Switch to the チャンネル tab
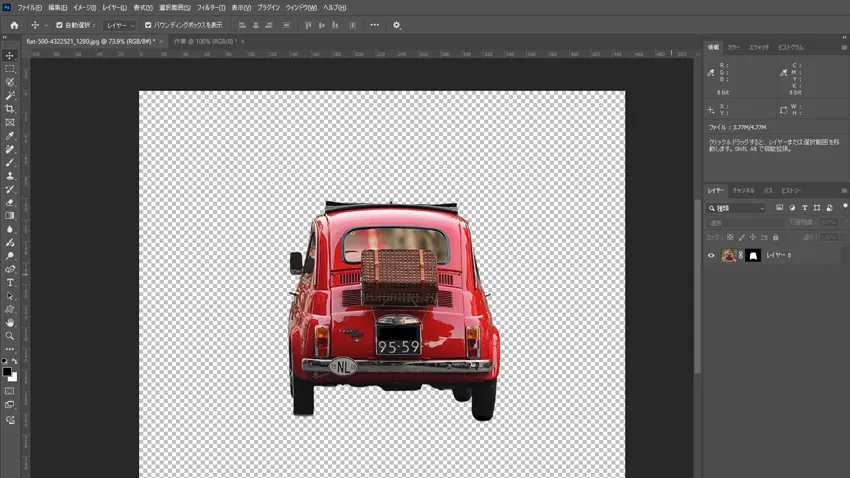The image size is (850, 478). point(744,190)
